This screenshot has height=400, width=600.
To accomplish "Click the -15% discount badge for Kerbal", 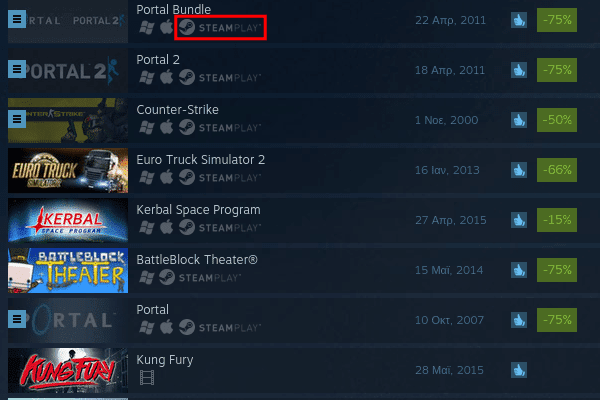I will [557, 220].
